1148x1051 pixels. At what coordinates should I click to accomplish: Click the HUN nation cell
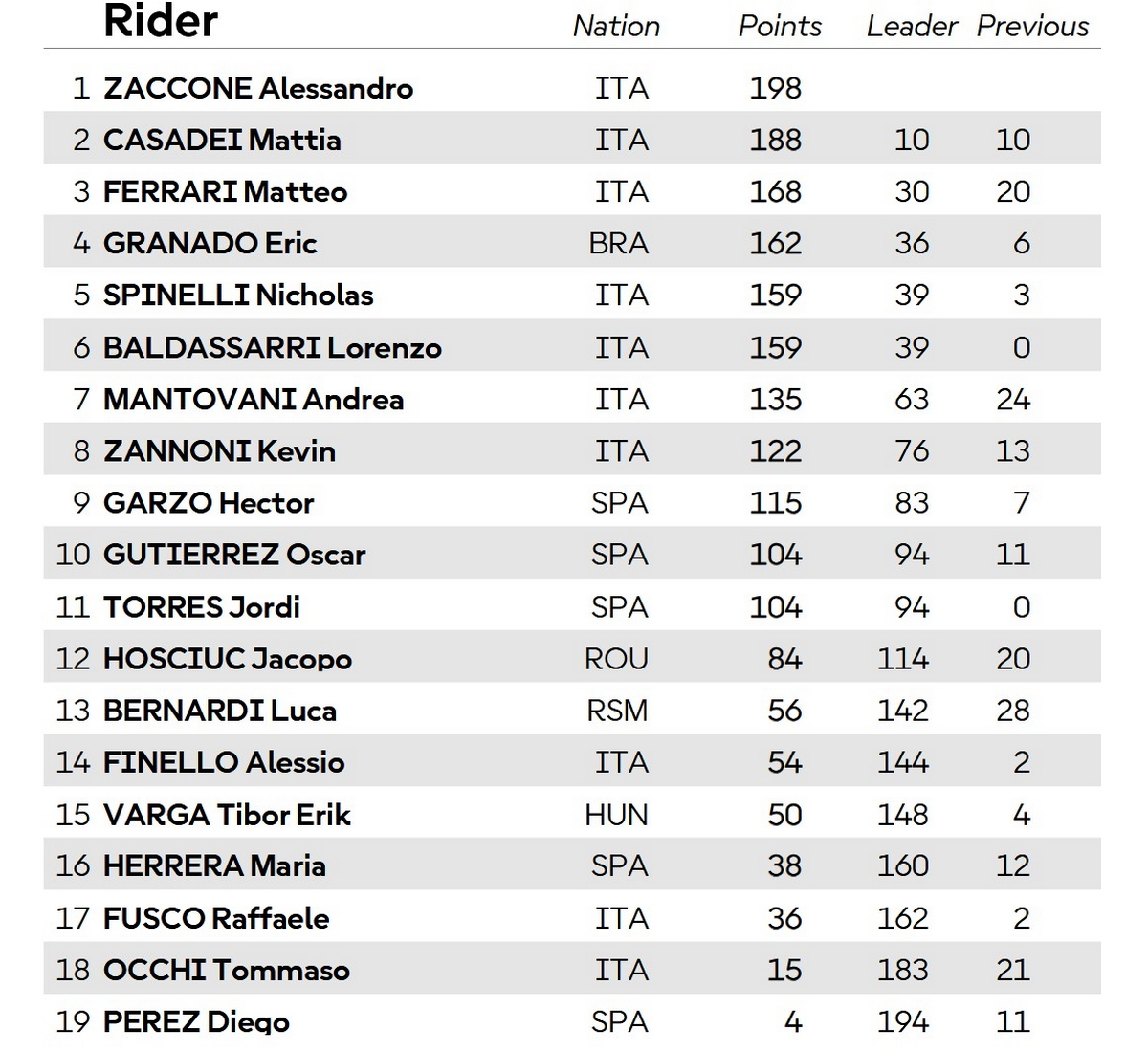(x=617, y=814)
